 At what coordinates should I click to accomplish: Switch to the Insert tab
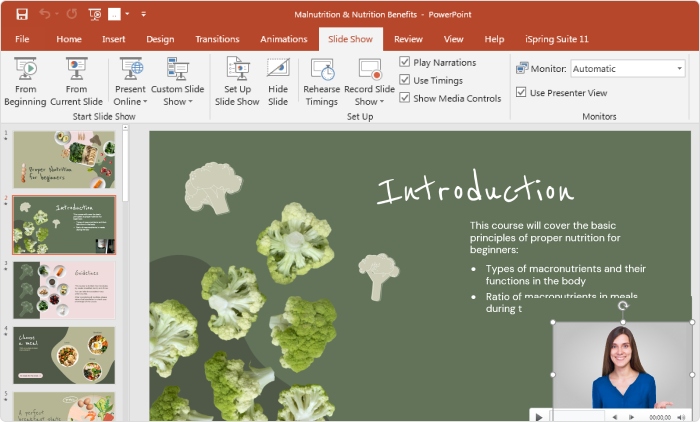(113, 39)
